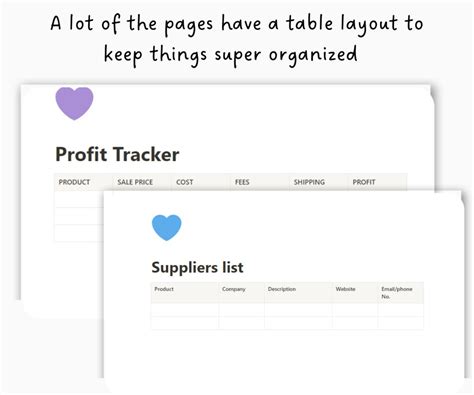
Task: Click first empty cell under Company
Action: tap(242, 310)
